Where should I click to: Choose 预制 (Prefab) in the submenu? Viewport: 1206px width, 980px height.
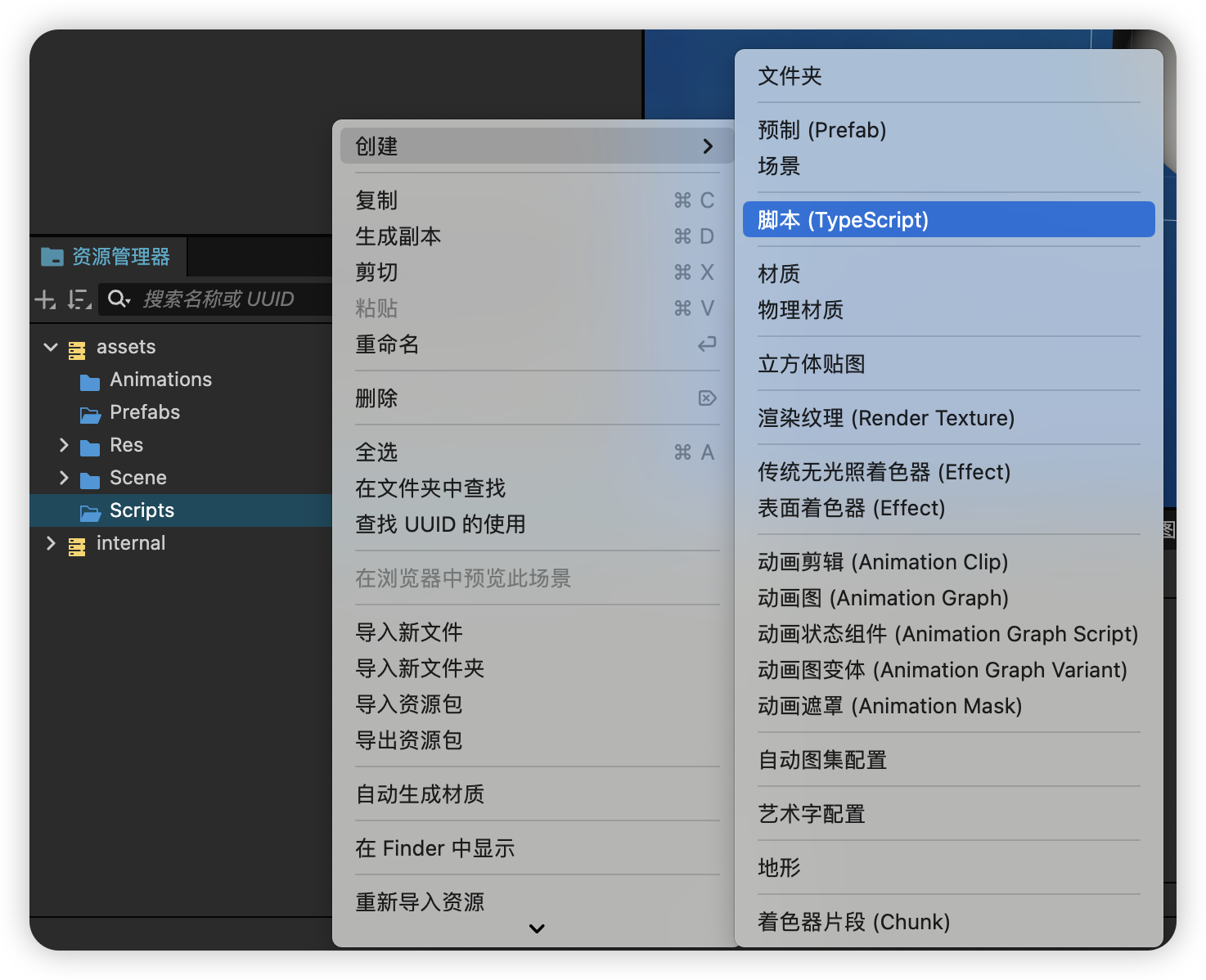(x=822, y=130)
